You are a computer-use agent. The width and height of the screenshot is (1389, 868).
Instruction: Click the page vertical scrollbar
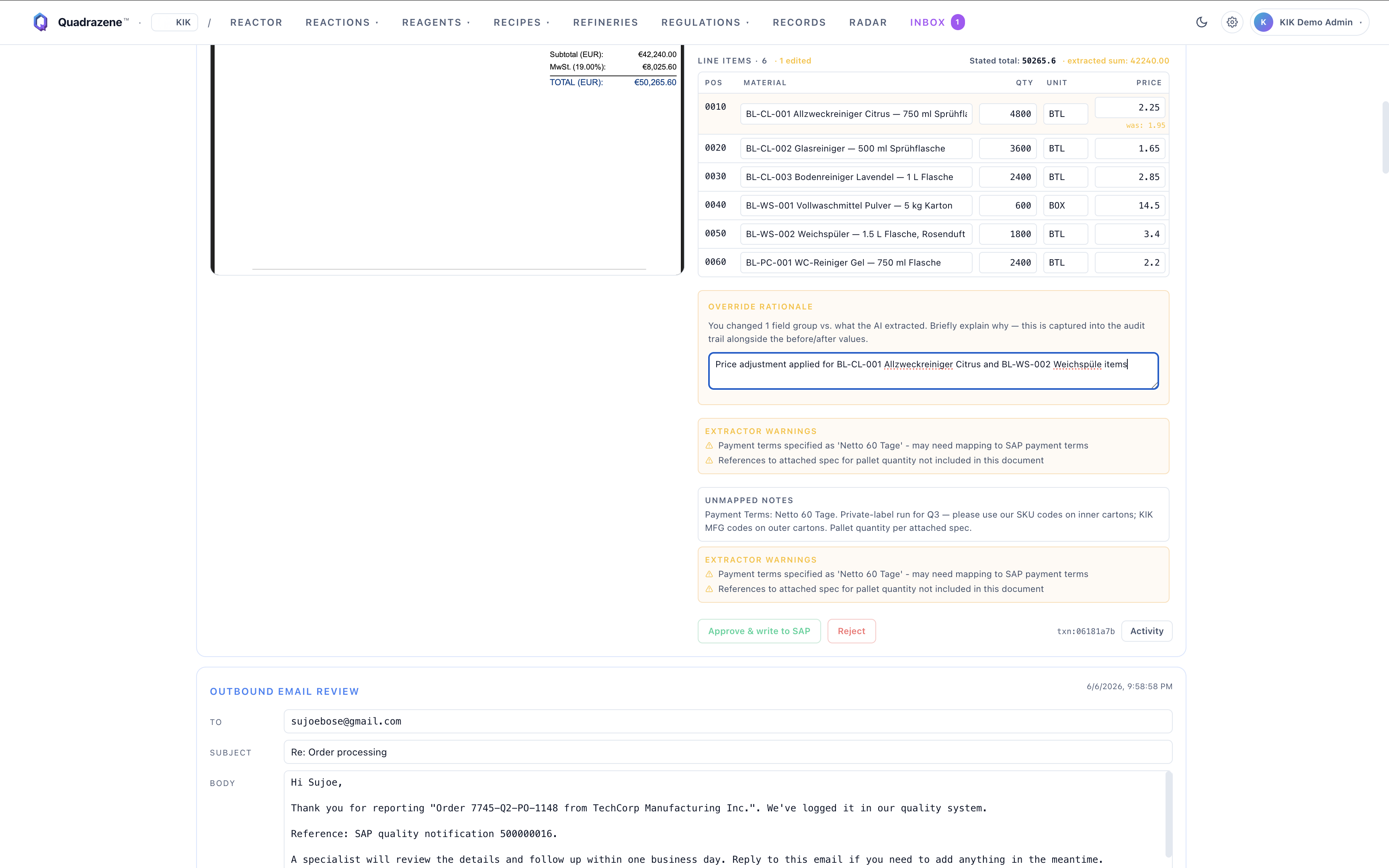click(x=1385, y=137)
